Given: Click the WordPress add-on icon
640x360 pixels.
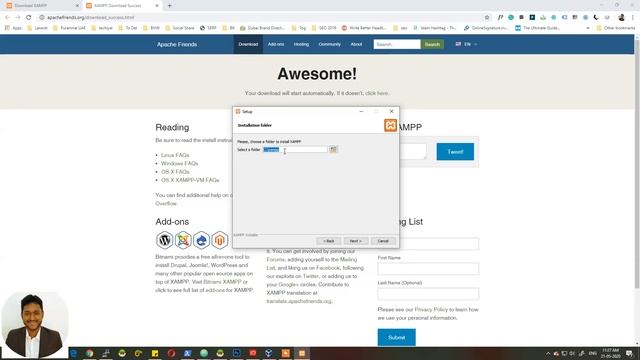Looking at the screenshot, I should click(x=164, y=240).
